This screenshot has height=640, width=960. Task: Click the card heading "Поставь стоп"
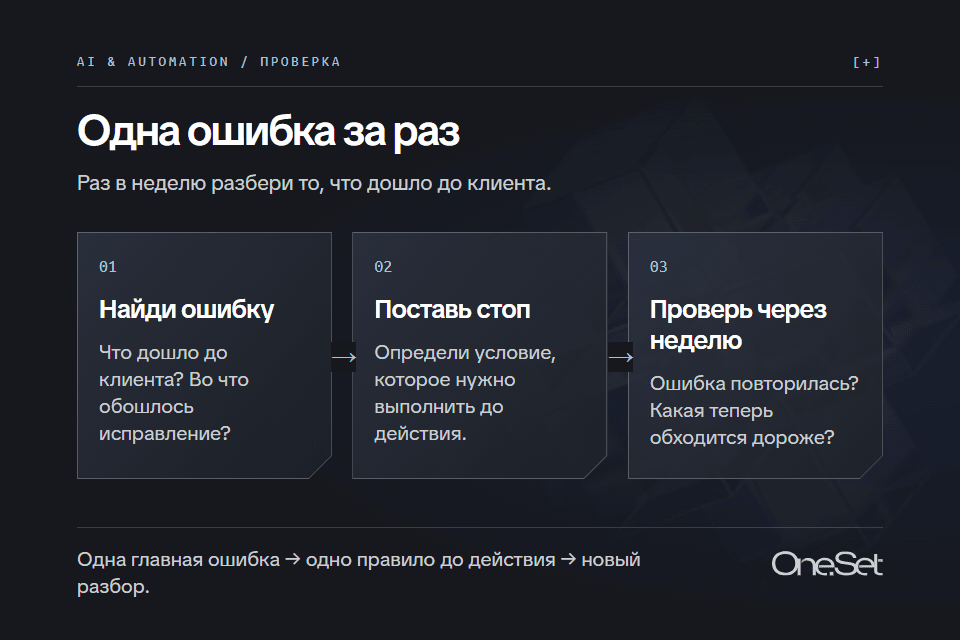pos(452,310)
